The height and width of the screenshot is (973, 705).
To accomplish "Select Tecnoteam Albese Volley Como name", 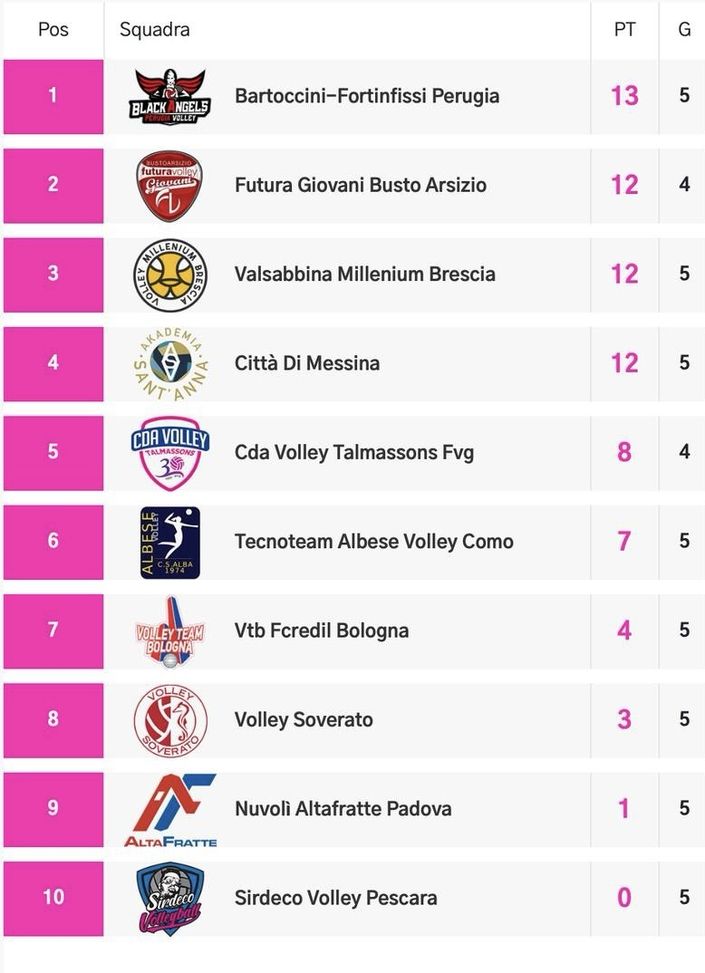I will click(x=374, y=542).
